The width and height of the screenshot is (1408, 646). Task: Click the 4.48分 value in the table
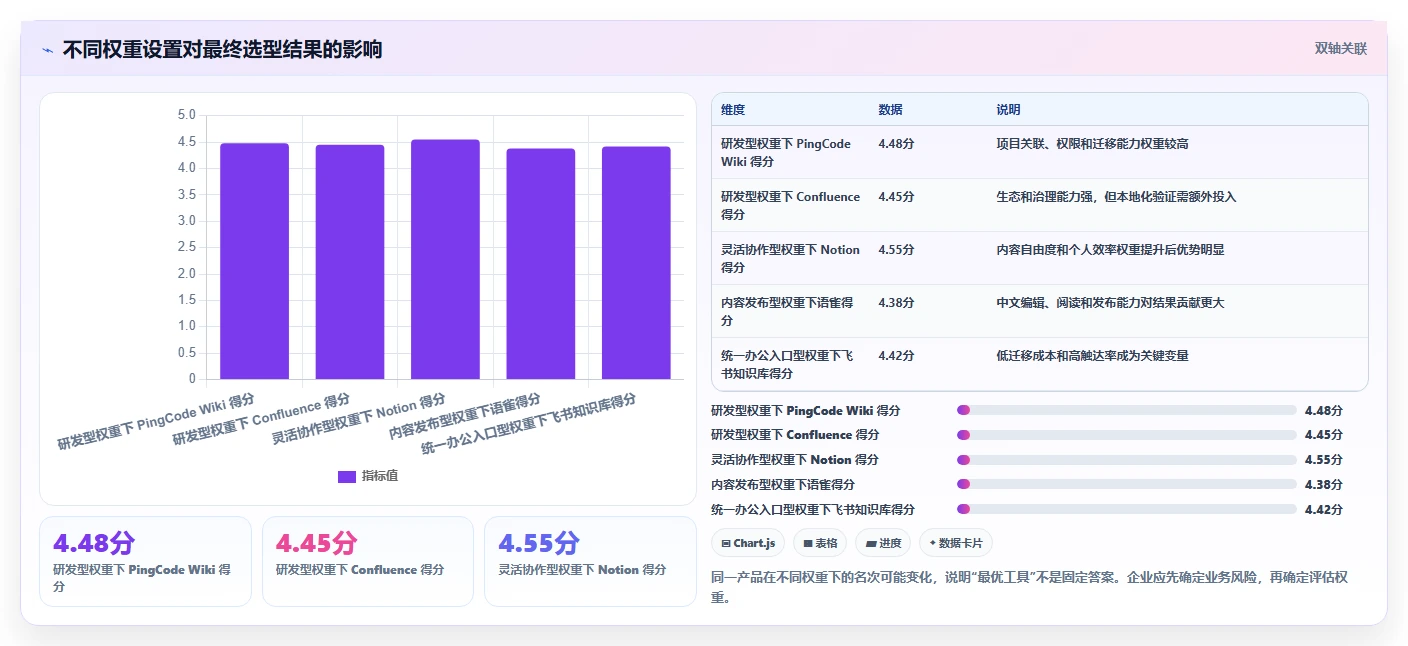(896, 144)
